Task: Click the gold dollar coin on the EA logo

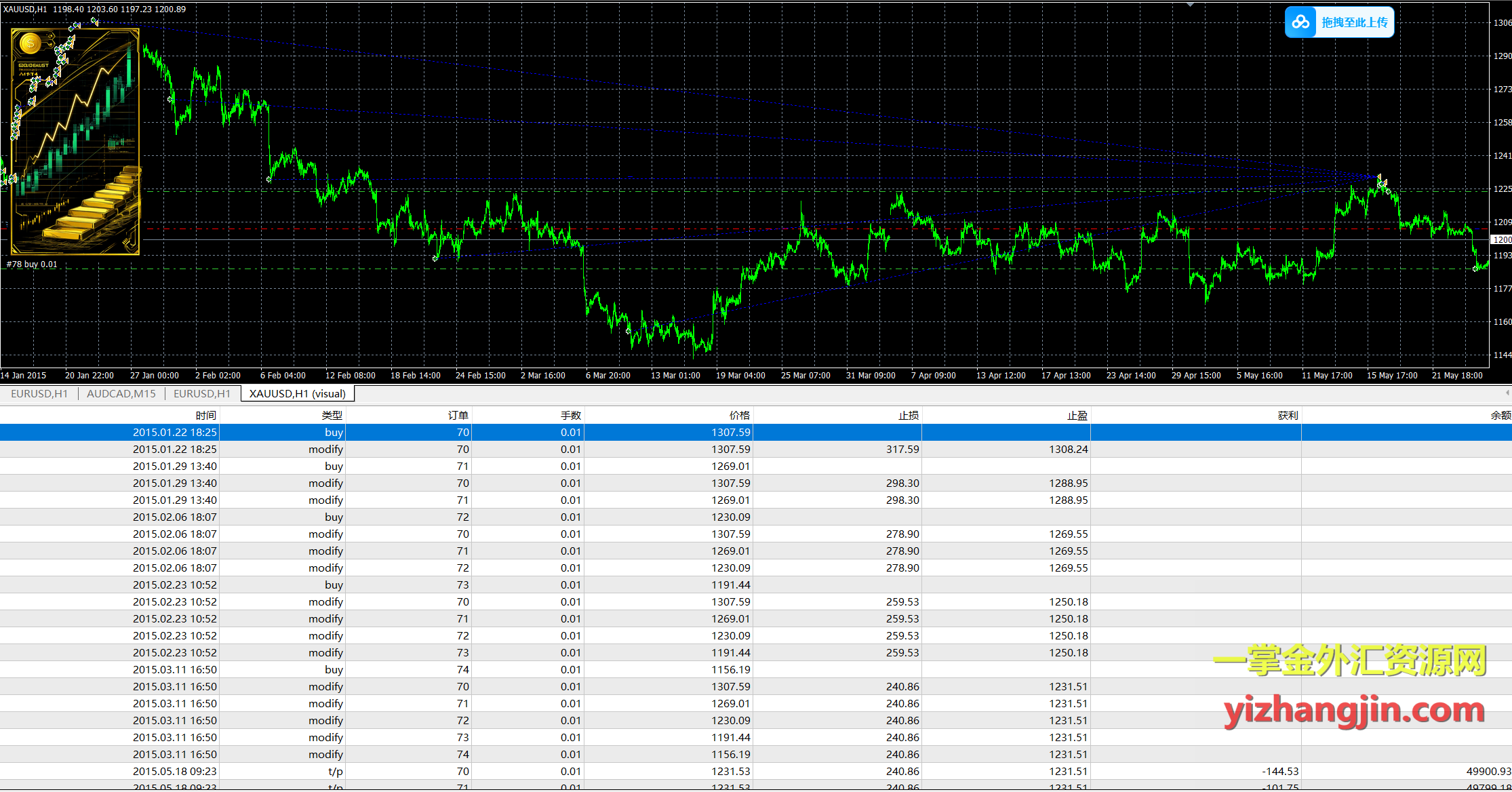Action: [31, 44]
